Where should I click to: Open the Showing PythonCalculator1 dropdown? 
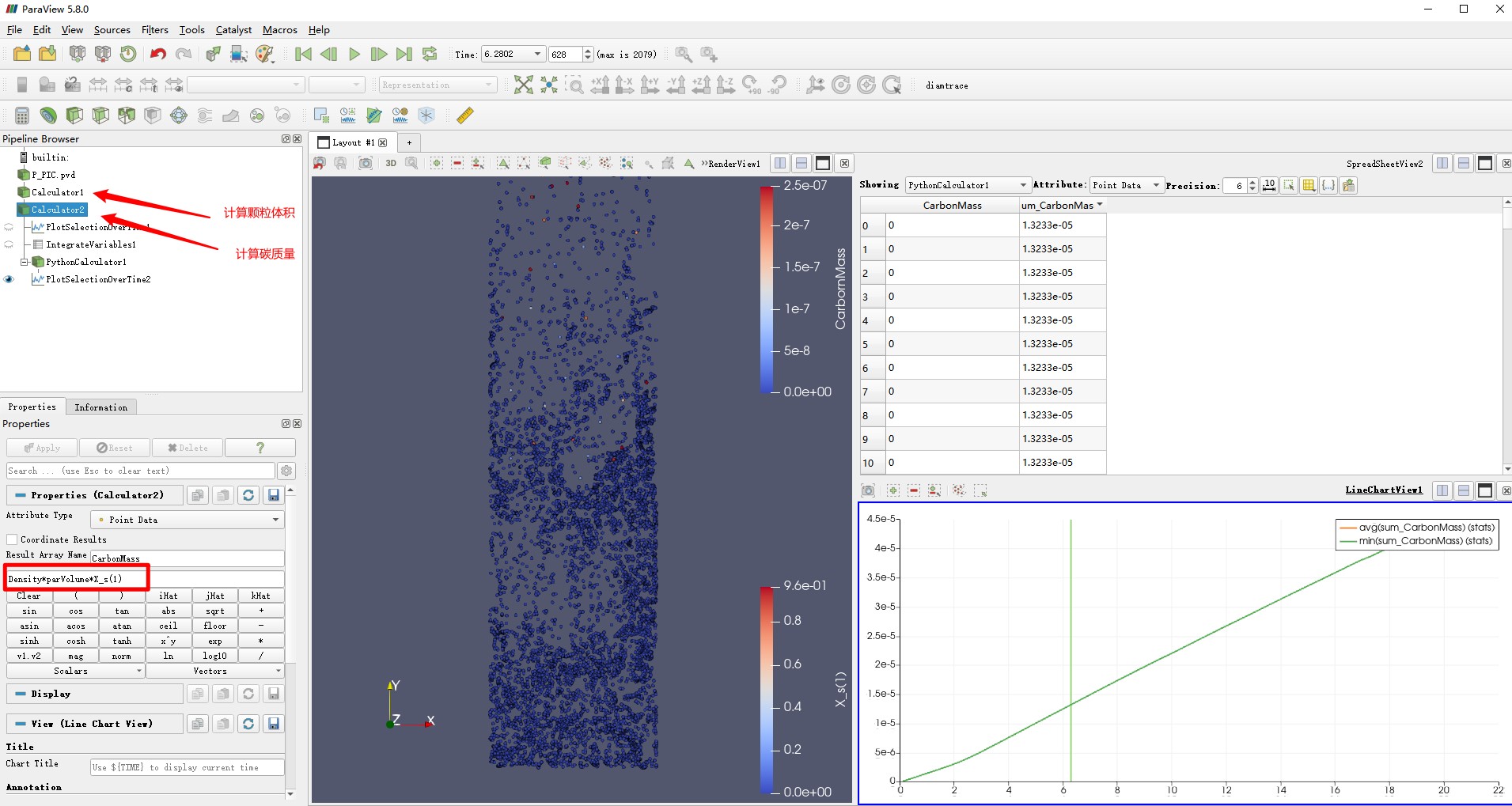(968, 185)
